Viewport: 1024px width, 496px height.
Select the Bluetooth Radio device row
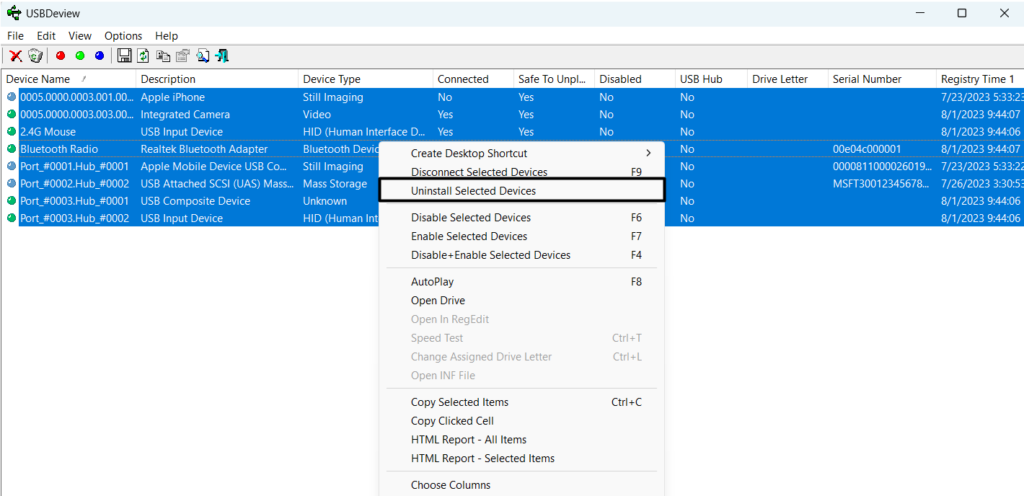60,149
